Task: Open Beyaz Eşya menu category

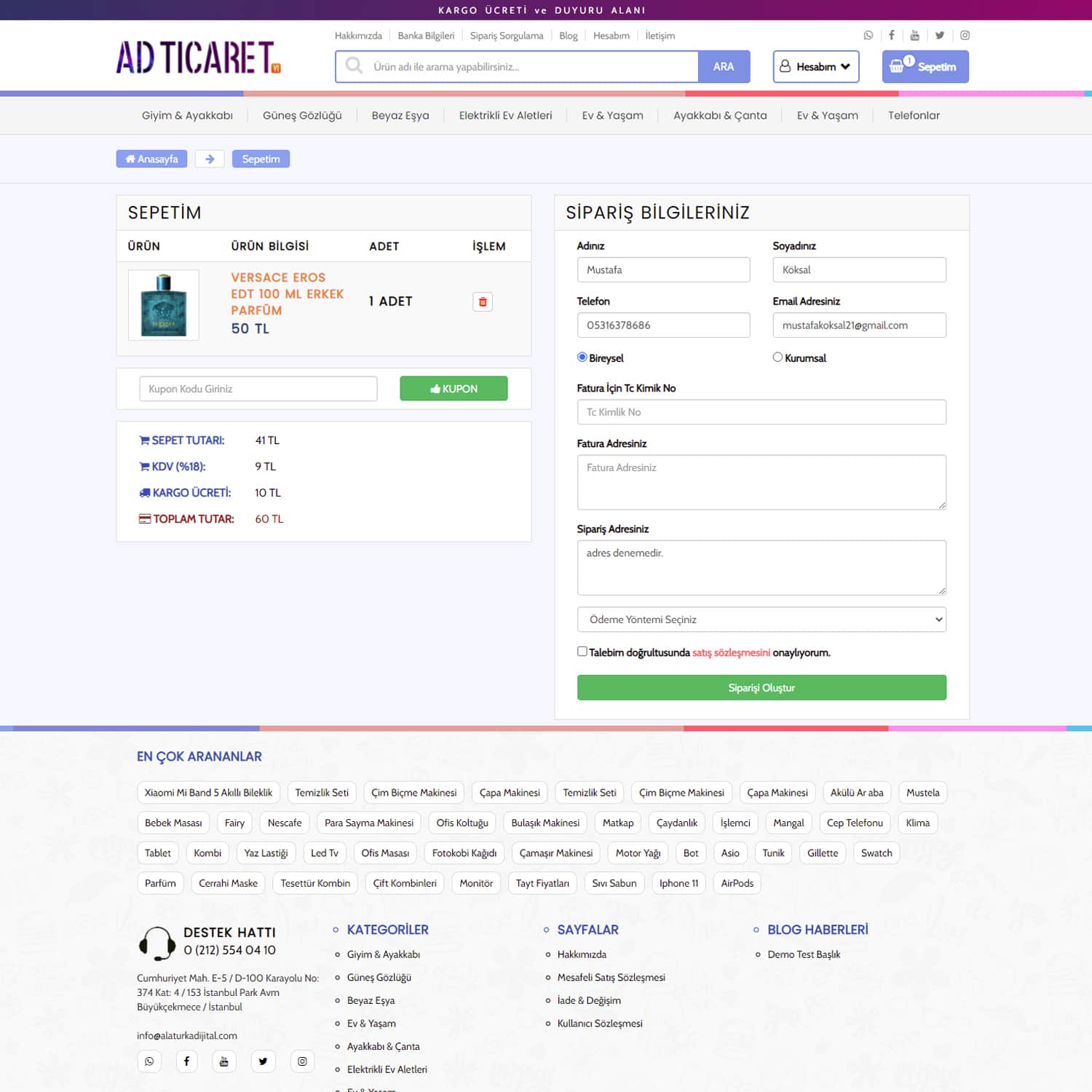Action: [400, 115]
